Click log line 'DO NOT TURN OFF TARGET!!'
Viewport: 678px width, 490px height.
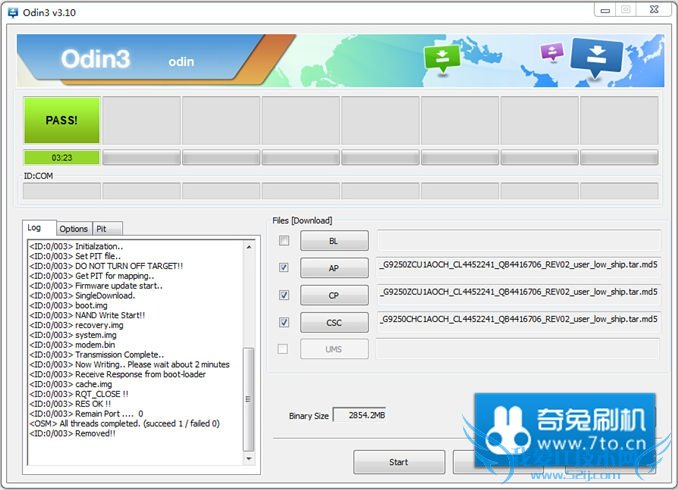106,266
